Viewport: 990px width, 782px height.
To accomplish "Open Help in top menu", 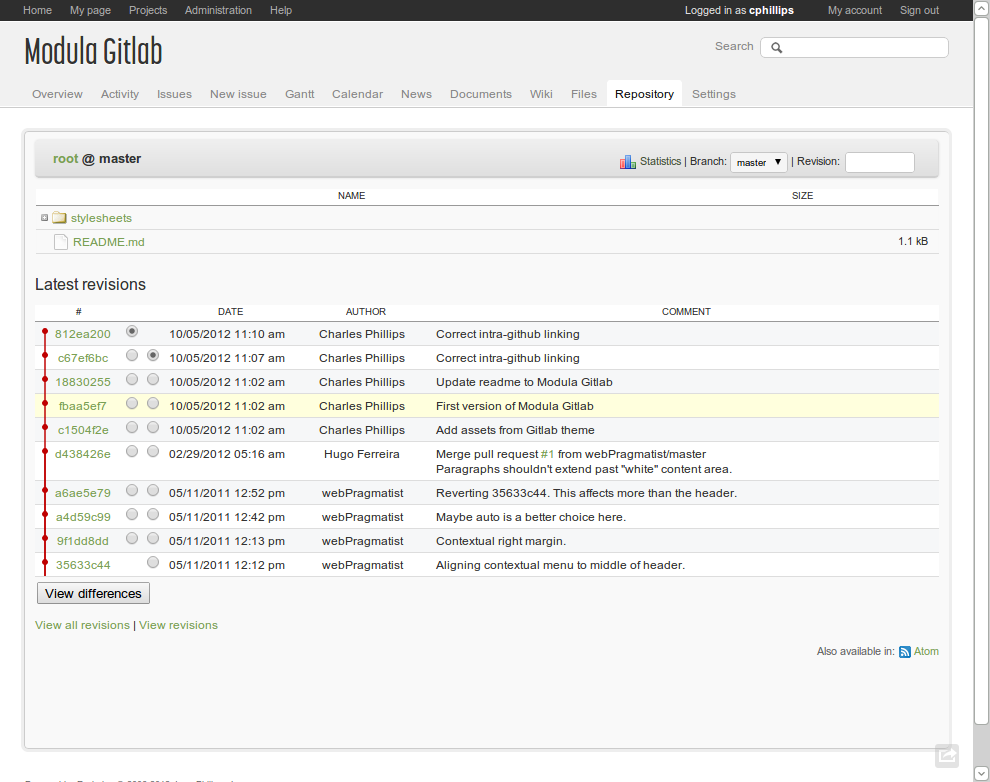I will point(281,10).
